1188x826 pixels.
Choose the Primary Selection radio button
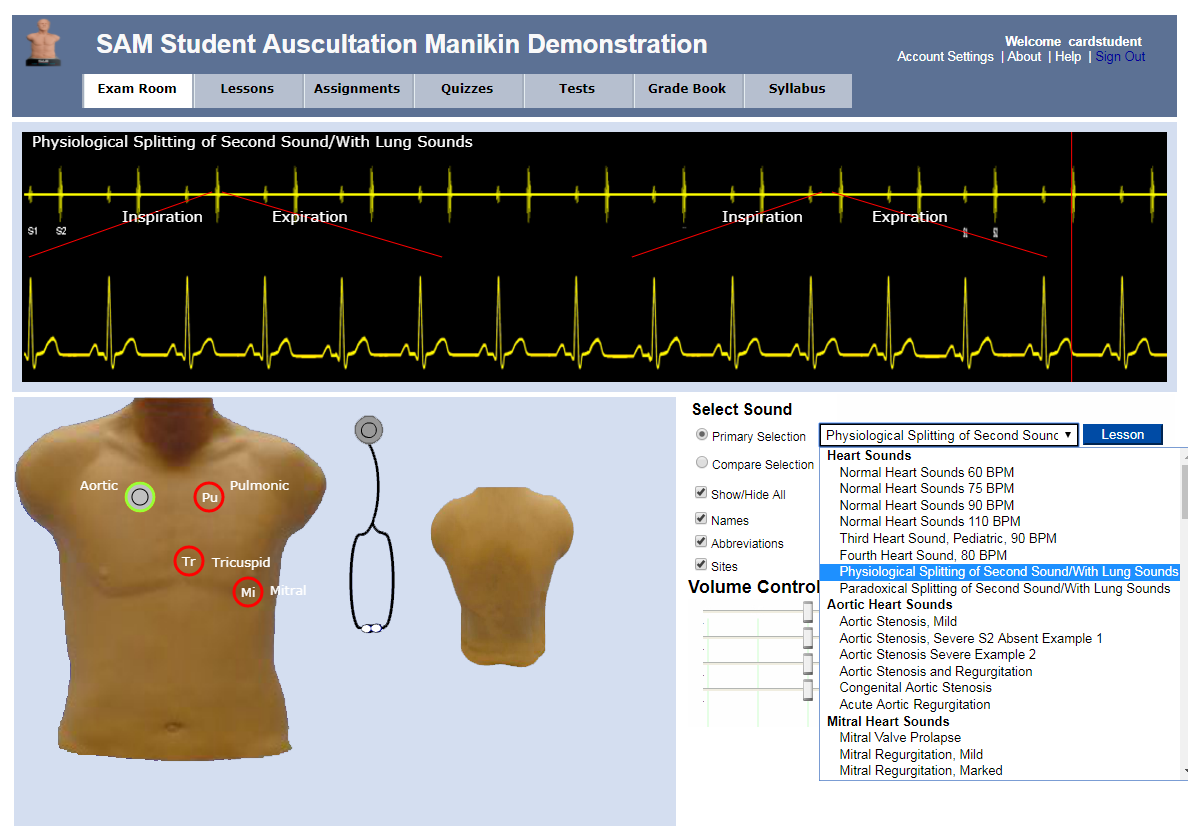pos(702,435)
